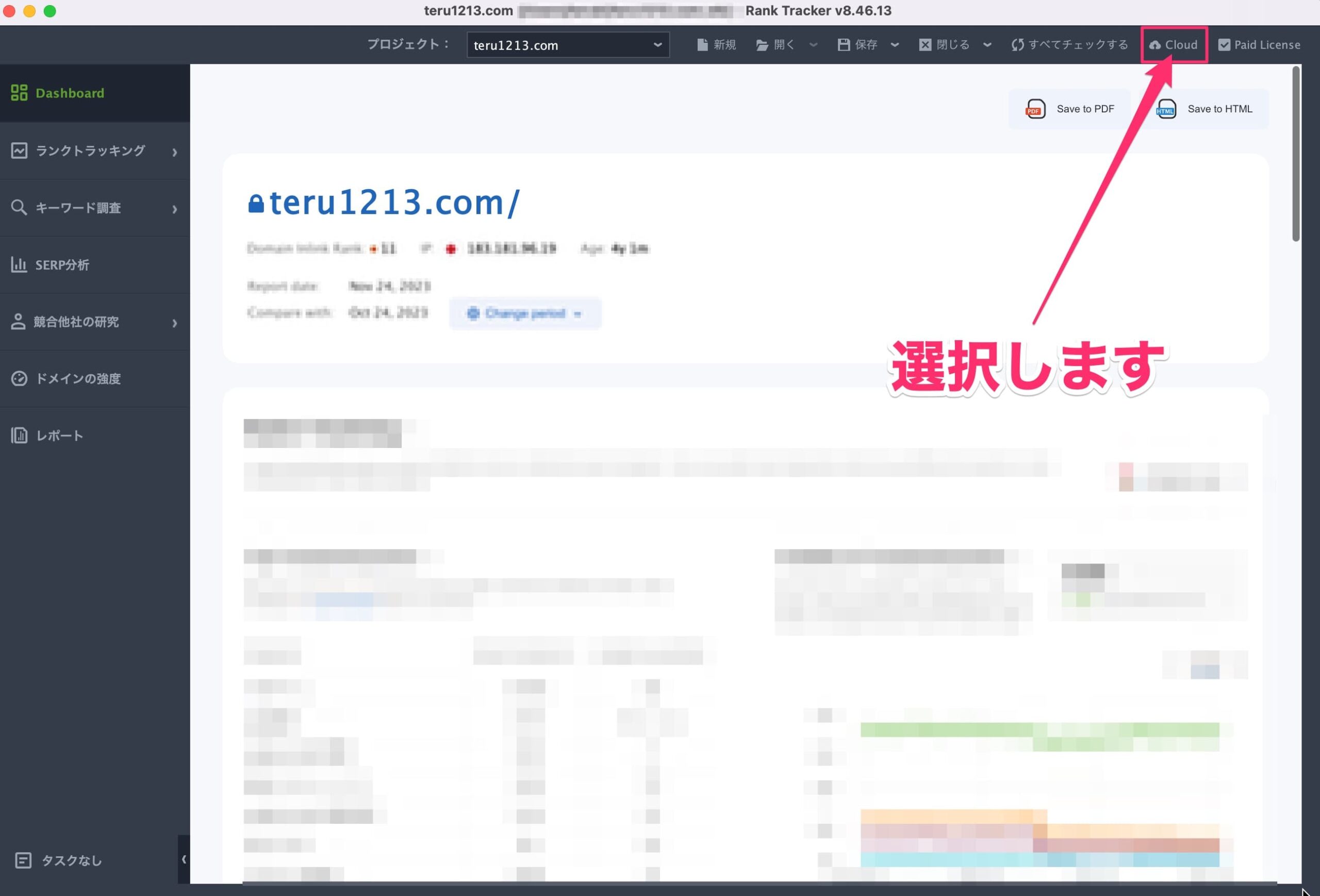Click the 保存 save button
1320x896 pixels.
pos(857,45)
